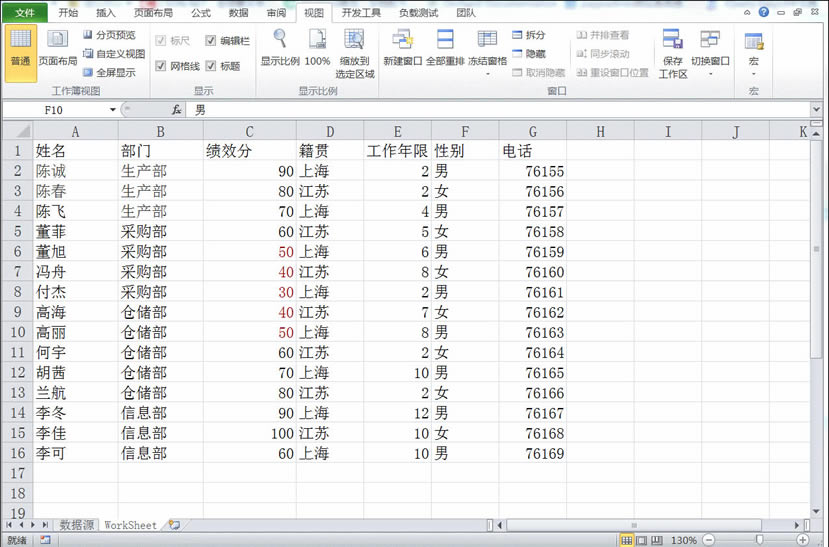This screenshot has width=829, height=547.
Task: Select column G header
Action: tap(532, 131)
